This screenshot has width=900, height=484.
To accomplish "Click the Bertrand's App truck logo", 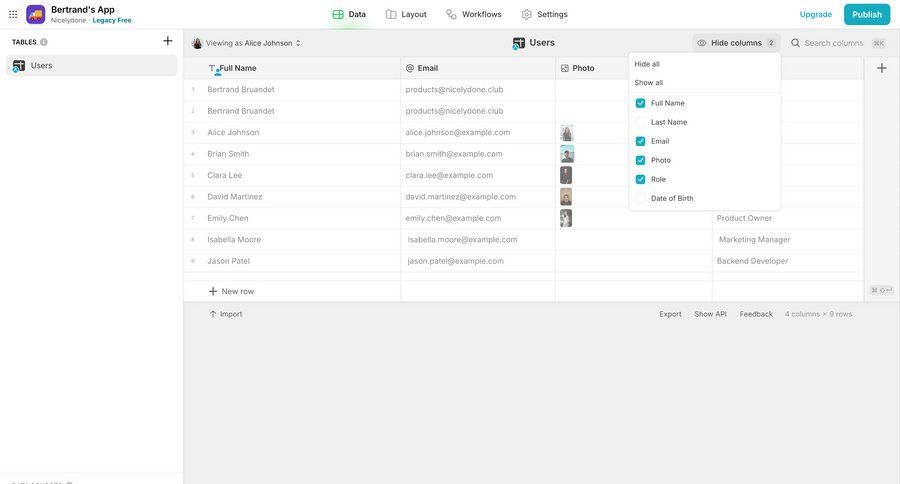I will click(36, 14).
